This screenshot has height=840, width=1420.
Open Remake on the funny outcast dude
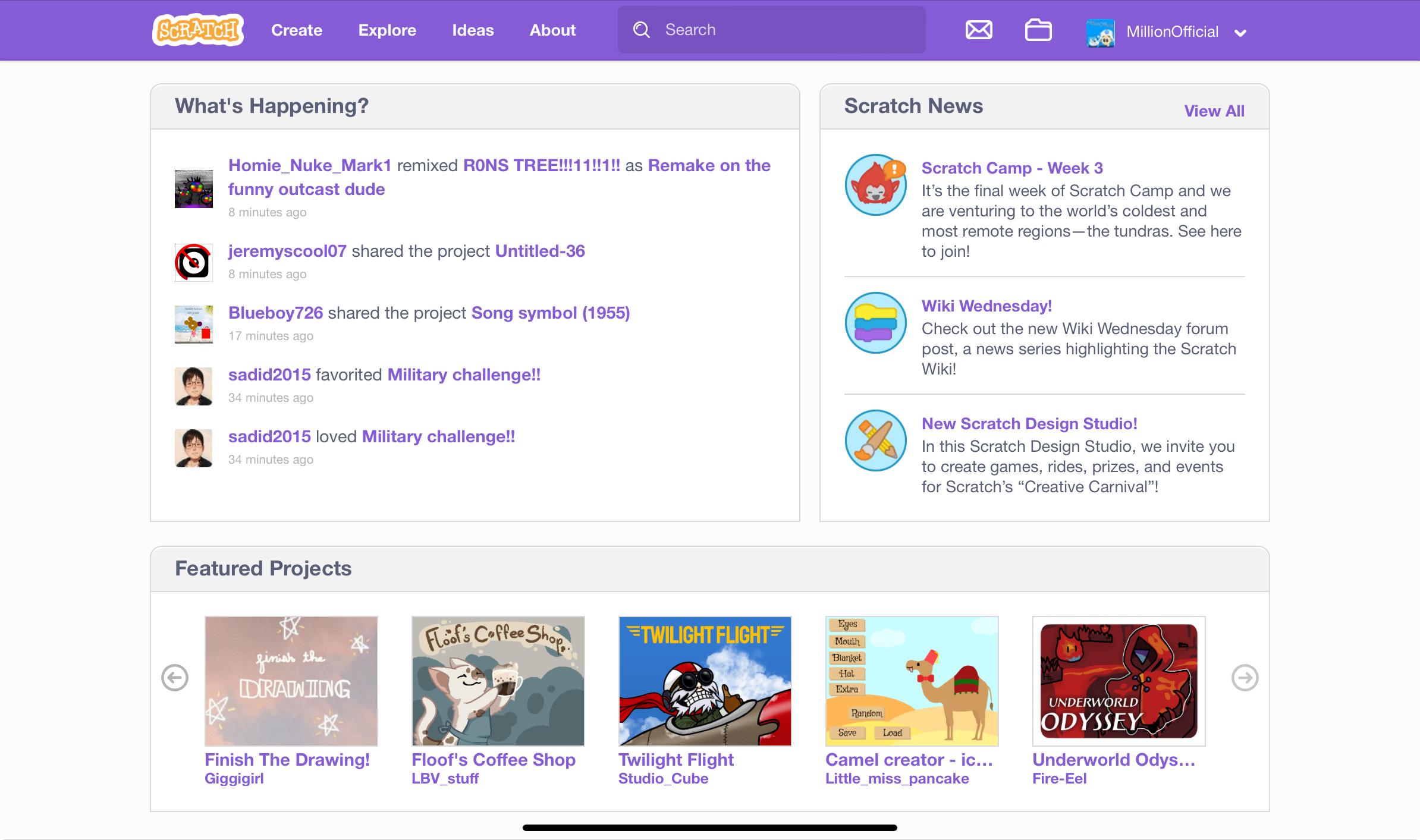pos(499,177)
